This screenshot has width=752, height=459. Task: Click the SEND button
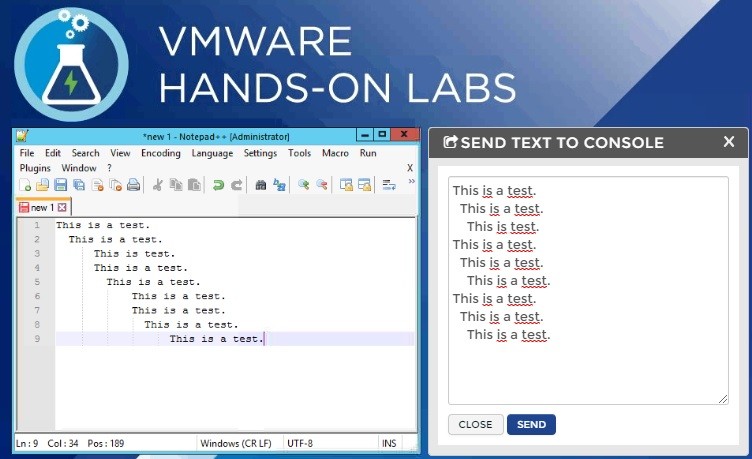click(x=531, y=424)
